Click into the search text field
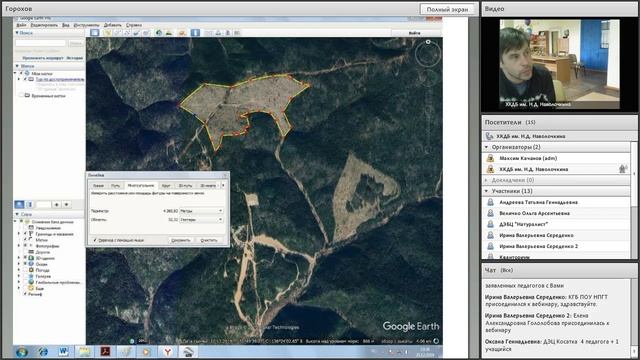Viewport: 640px width, 360px height. pyautogui.click(x=40, y=43)
